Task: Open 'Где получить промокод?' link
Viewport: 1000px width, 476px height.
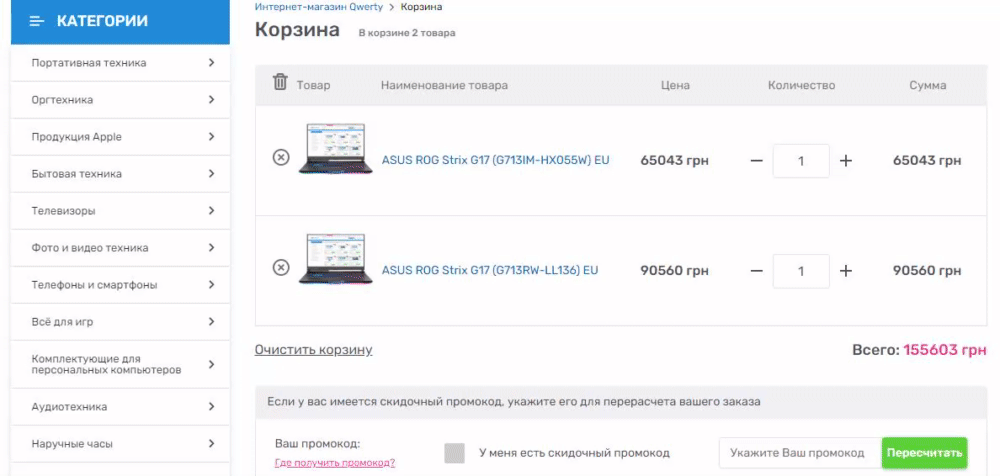Action: [x=335, y=463]
